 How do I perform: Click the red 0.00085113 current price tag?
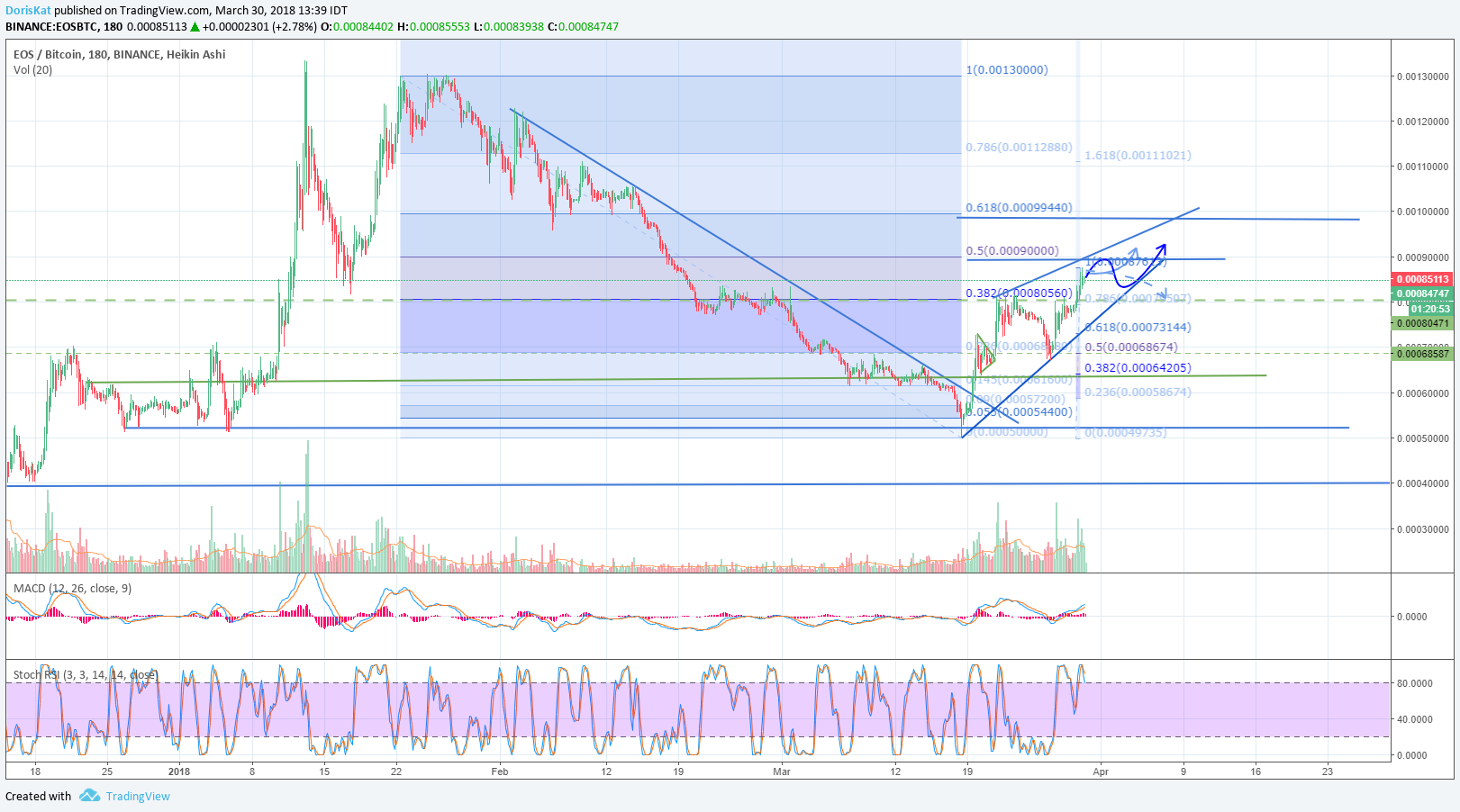[x=1423, y=279]
